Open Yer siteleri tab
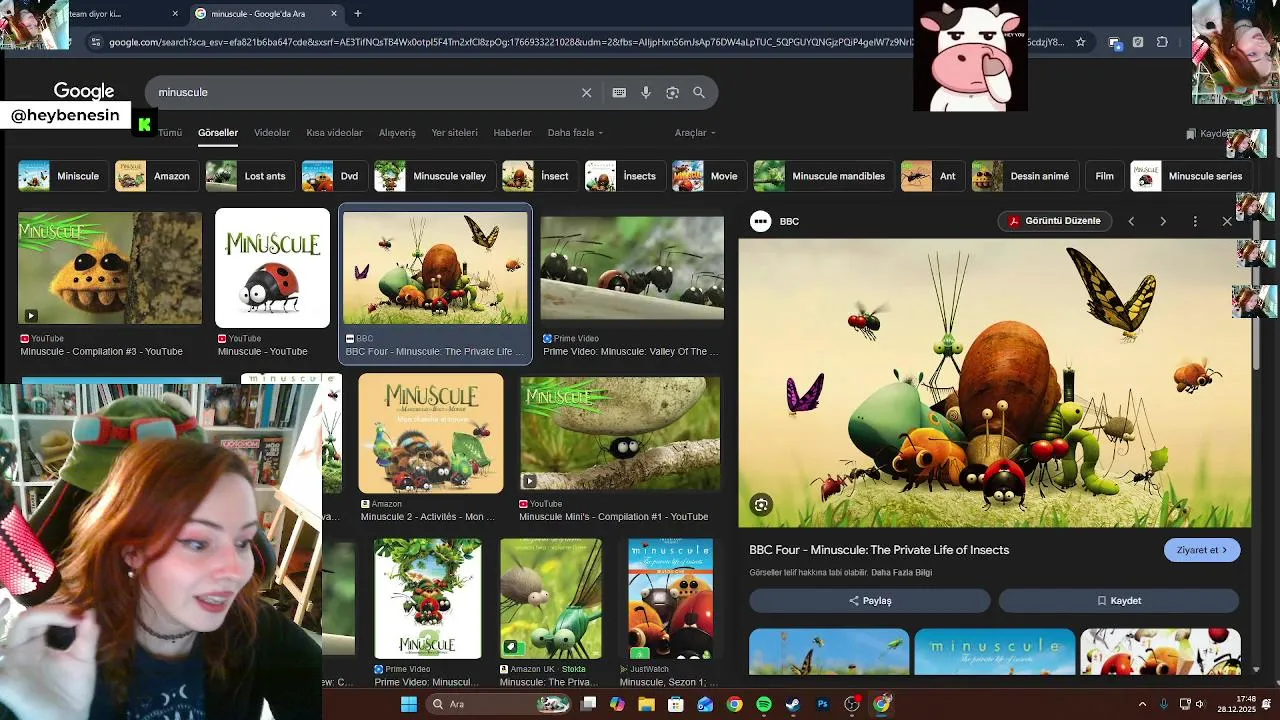Viewport: 1280px width, 720px height. click(454, 133)
